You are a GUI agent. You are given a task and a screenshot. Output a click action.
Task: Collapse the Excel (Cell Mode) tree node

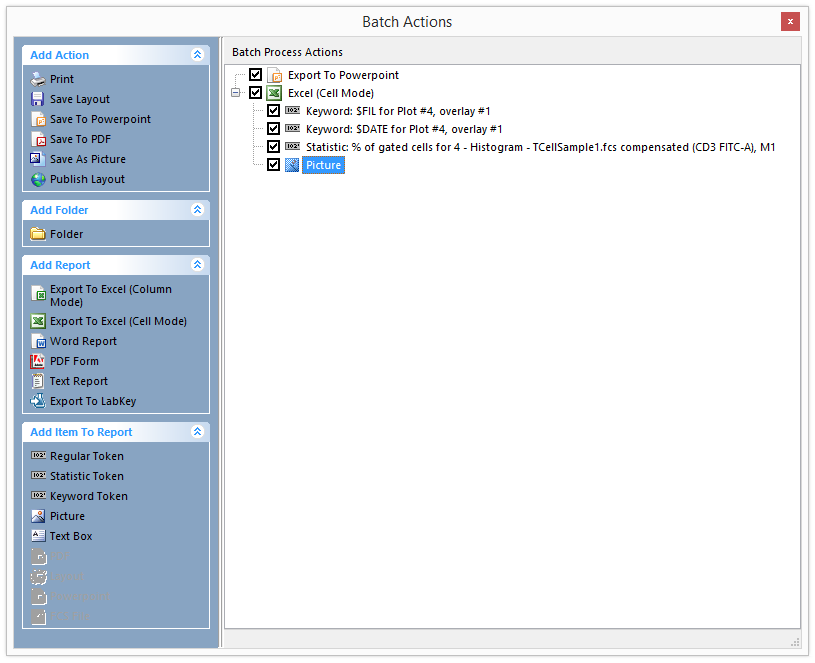point(236,93)
